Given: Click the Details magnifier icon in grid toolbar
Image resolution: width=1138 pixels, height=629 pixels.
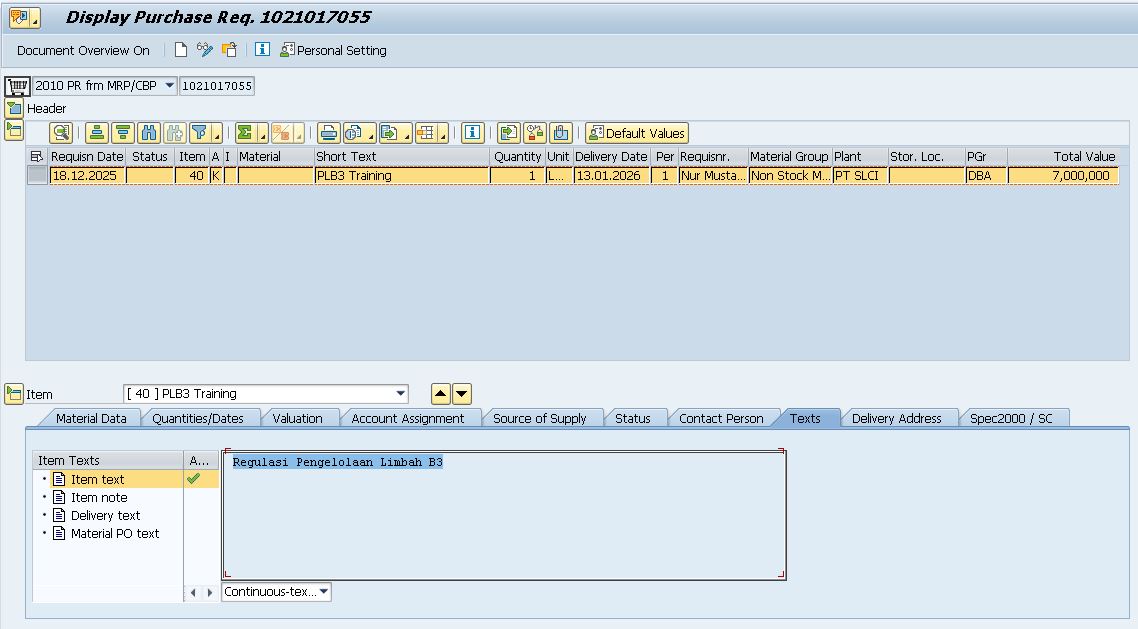Looking at the screenshot, I should [x=61, y=133].
